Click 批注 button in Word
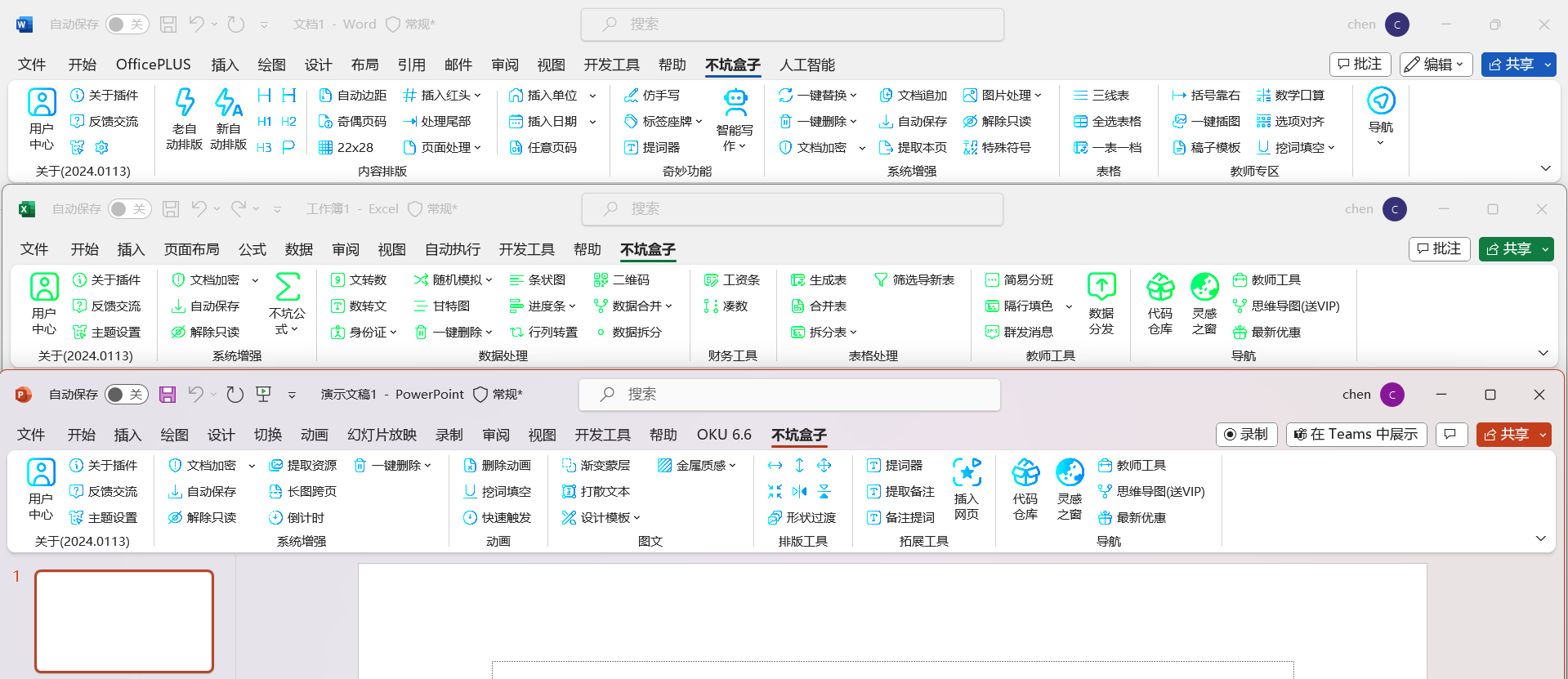The image size is (1568, 679). click(x=1360, y=65)
